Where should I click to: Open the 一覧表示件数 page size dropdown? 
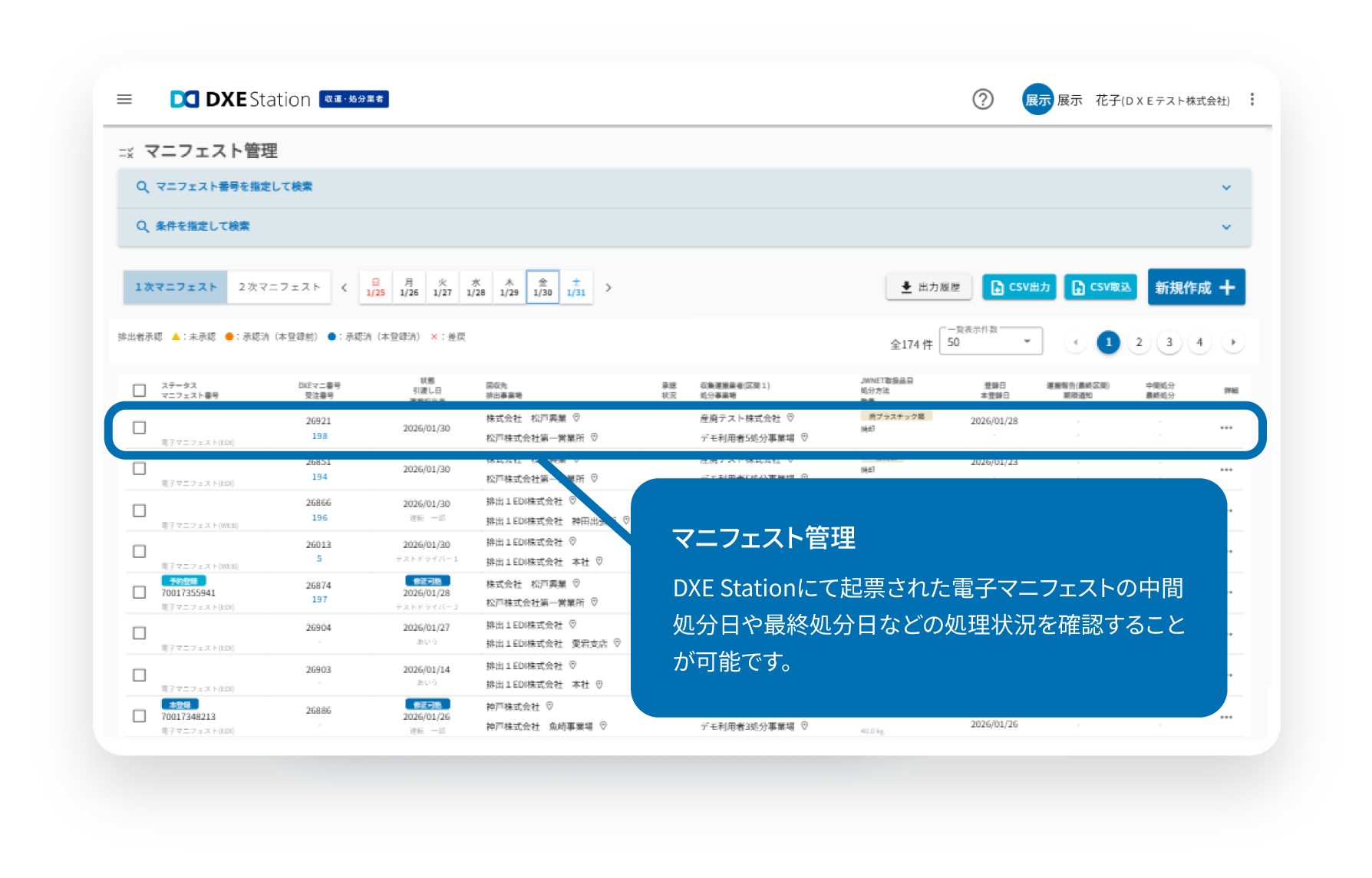click(990, 341)
